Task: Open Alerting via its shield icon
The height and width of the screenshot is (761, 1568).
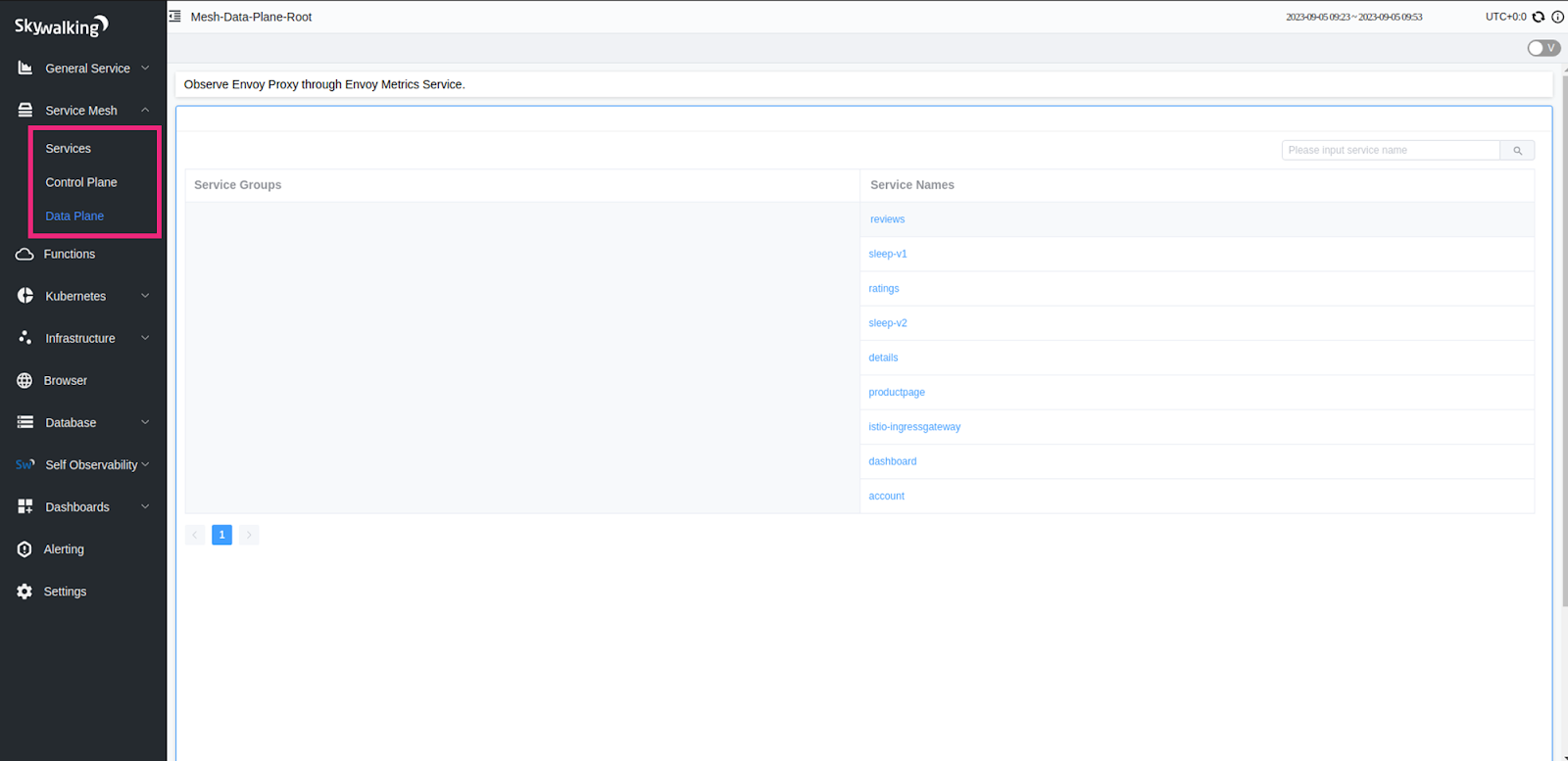Action: coord(24,549)
